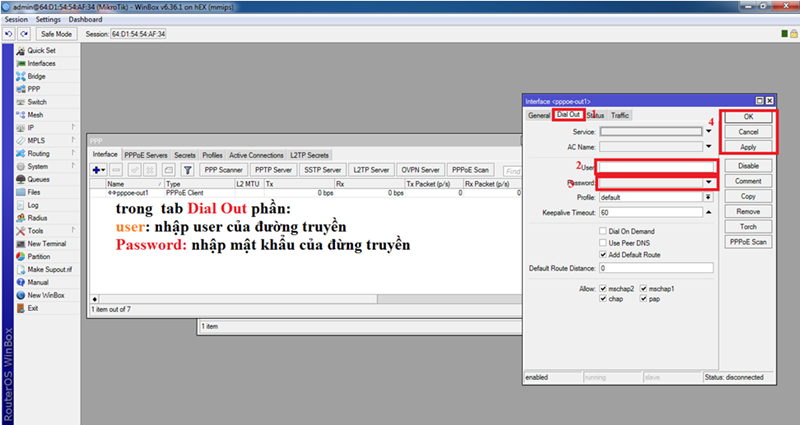This screenshot has height=425, width=800.
Task: Uncheck Add Default Route
Action: [x=602, y=255]
